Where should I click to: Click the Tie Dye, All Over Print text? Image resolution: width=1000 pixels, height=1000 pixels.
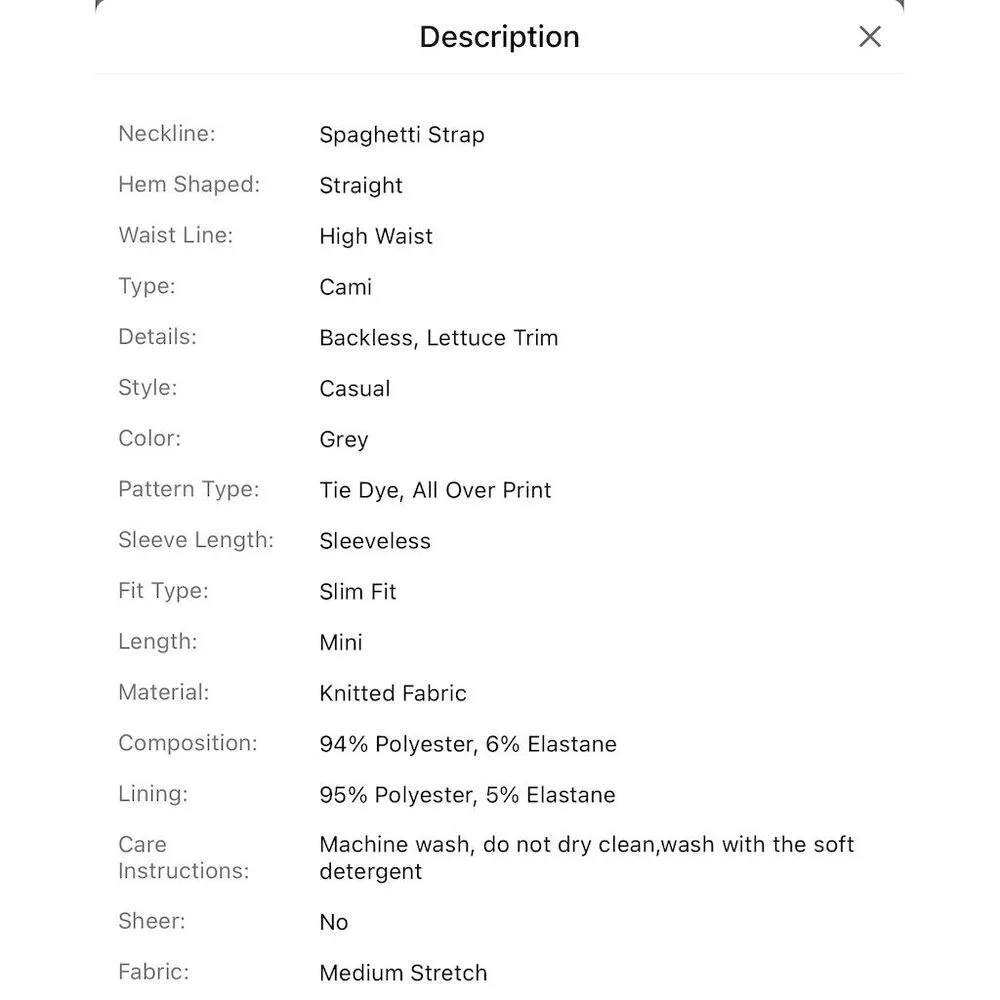(435, 490)
